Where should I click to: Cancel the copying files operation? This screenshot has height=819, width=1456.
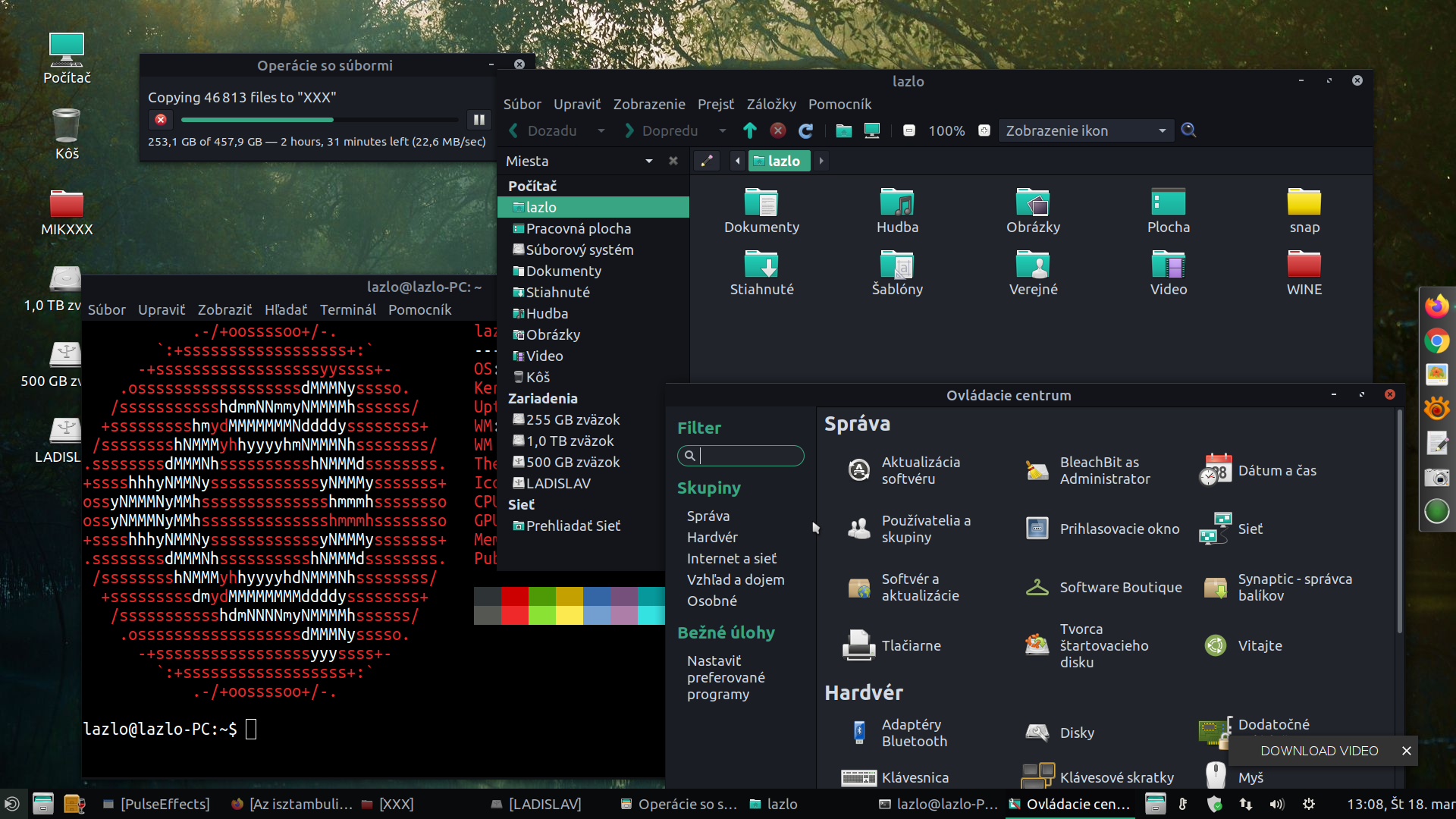click(x=161, y=120)
